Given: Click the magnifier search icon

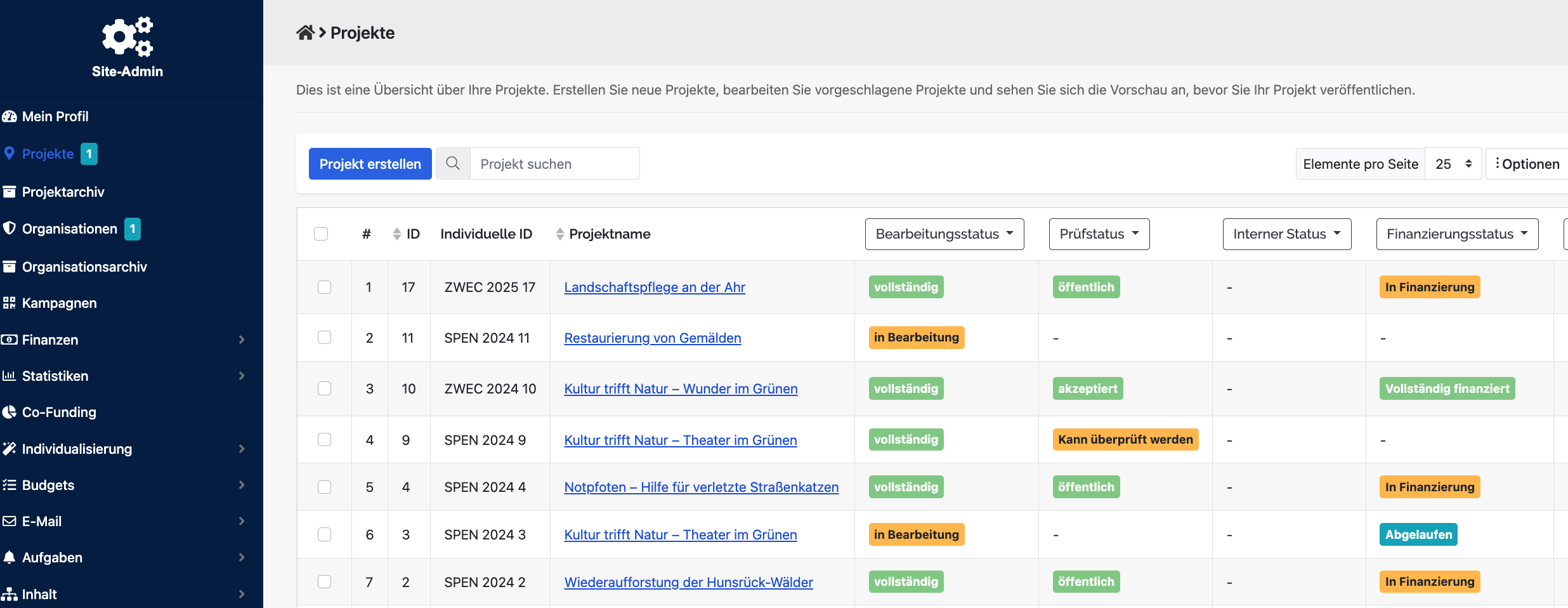Looking at the screenshot, I should tap(453, 164).
